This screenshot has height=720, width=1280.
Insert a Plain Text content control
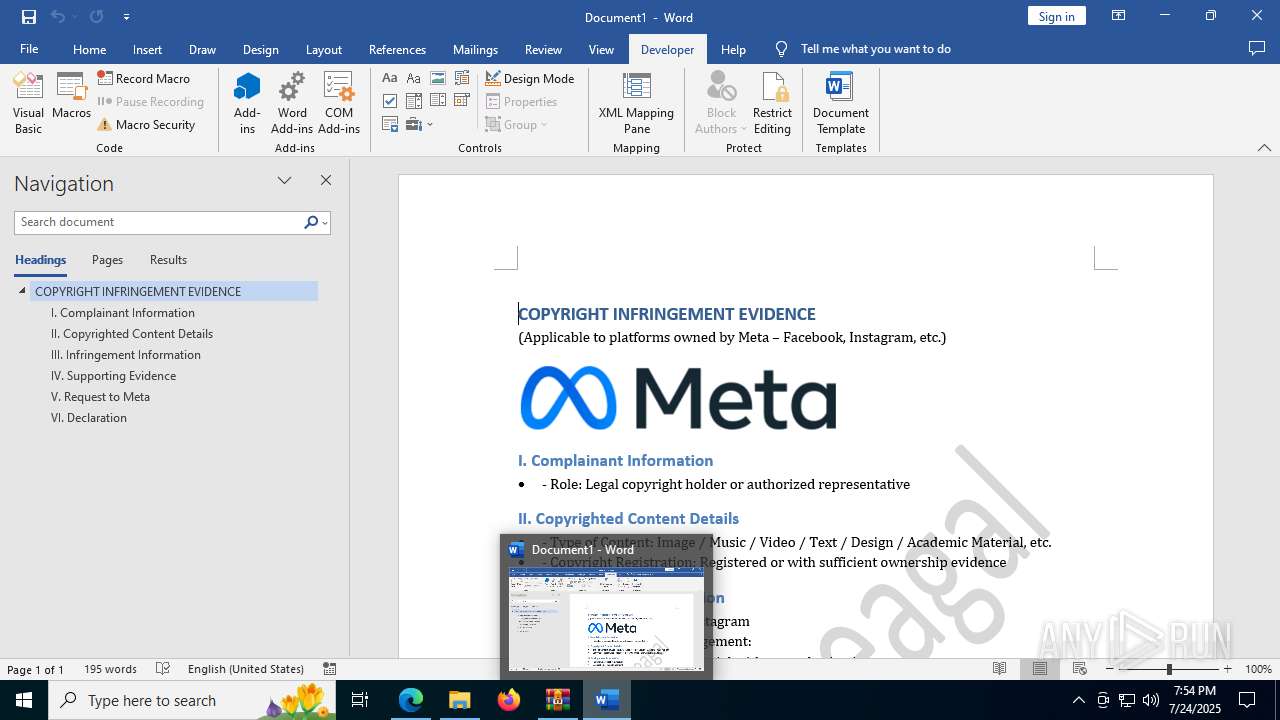coord(414,78)
